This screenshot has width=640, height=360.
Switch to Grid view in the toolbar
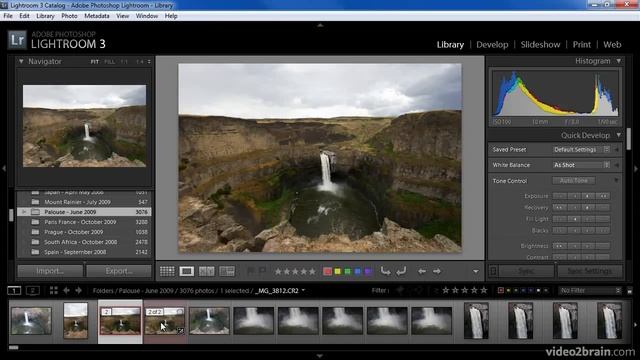click(167, 271)
